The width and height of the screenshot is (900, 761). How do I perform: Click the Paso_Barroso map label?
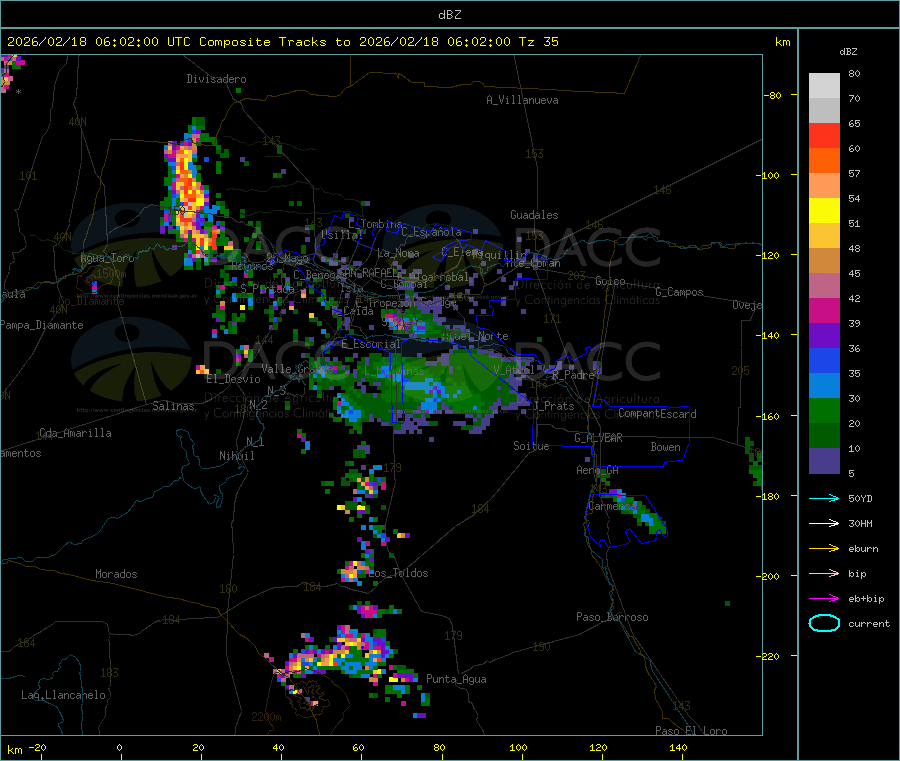pos(612,617)
